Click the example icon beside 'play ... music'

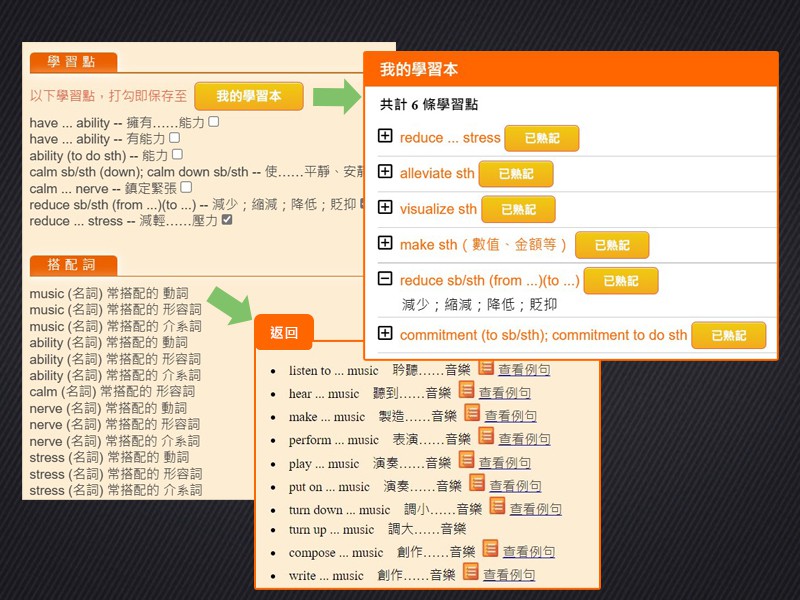[466, 460]
